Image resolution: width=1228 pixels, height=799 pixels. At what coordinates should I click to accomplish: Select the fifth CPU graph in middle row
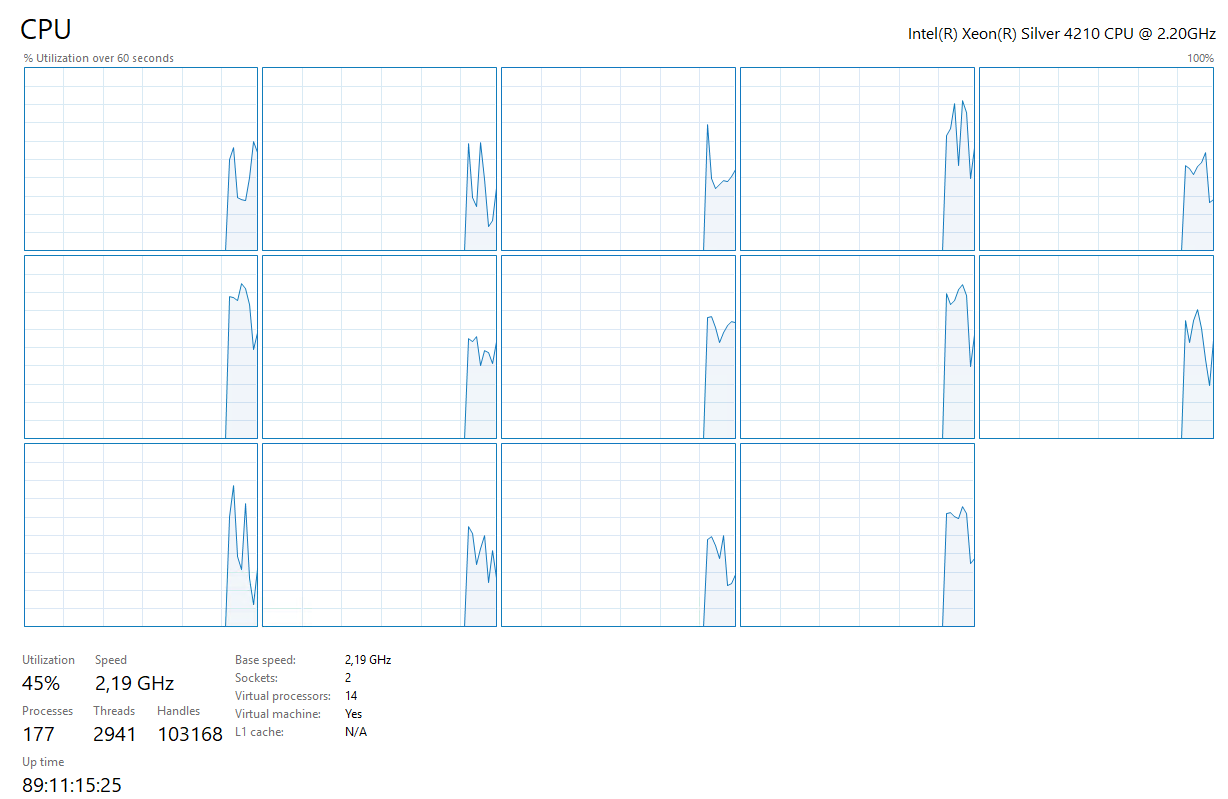1097,347
